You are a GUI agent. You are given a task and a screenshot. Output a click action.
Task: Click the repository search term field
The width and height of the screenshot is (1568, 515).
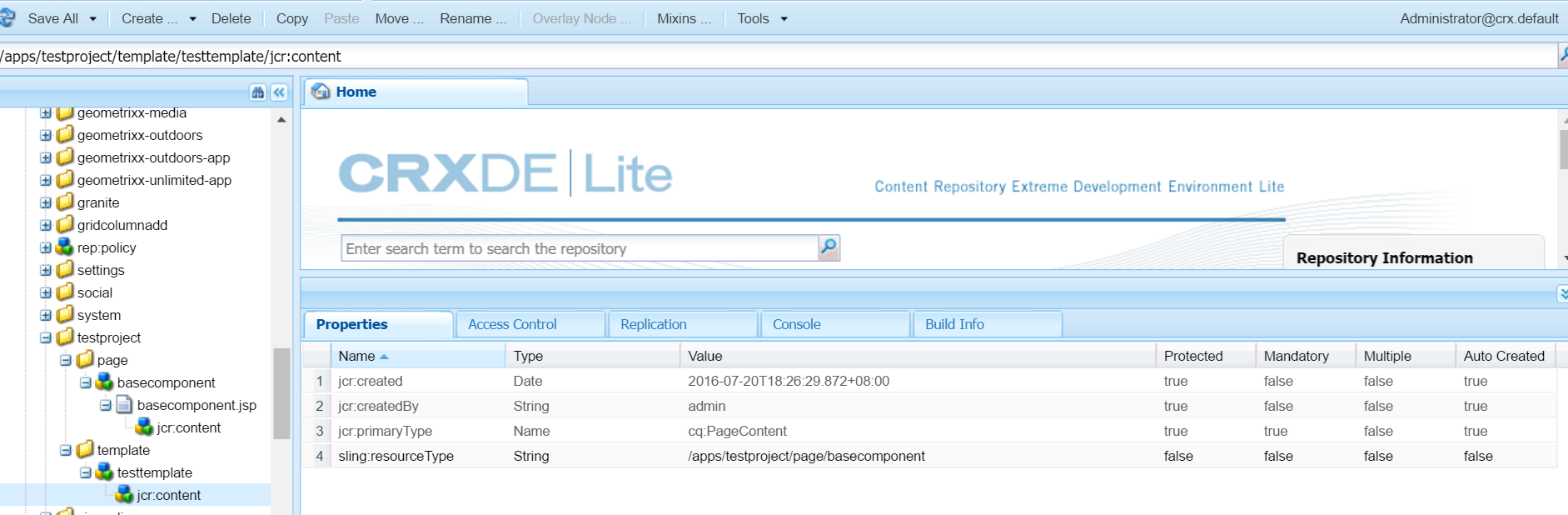point(580,248)
